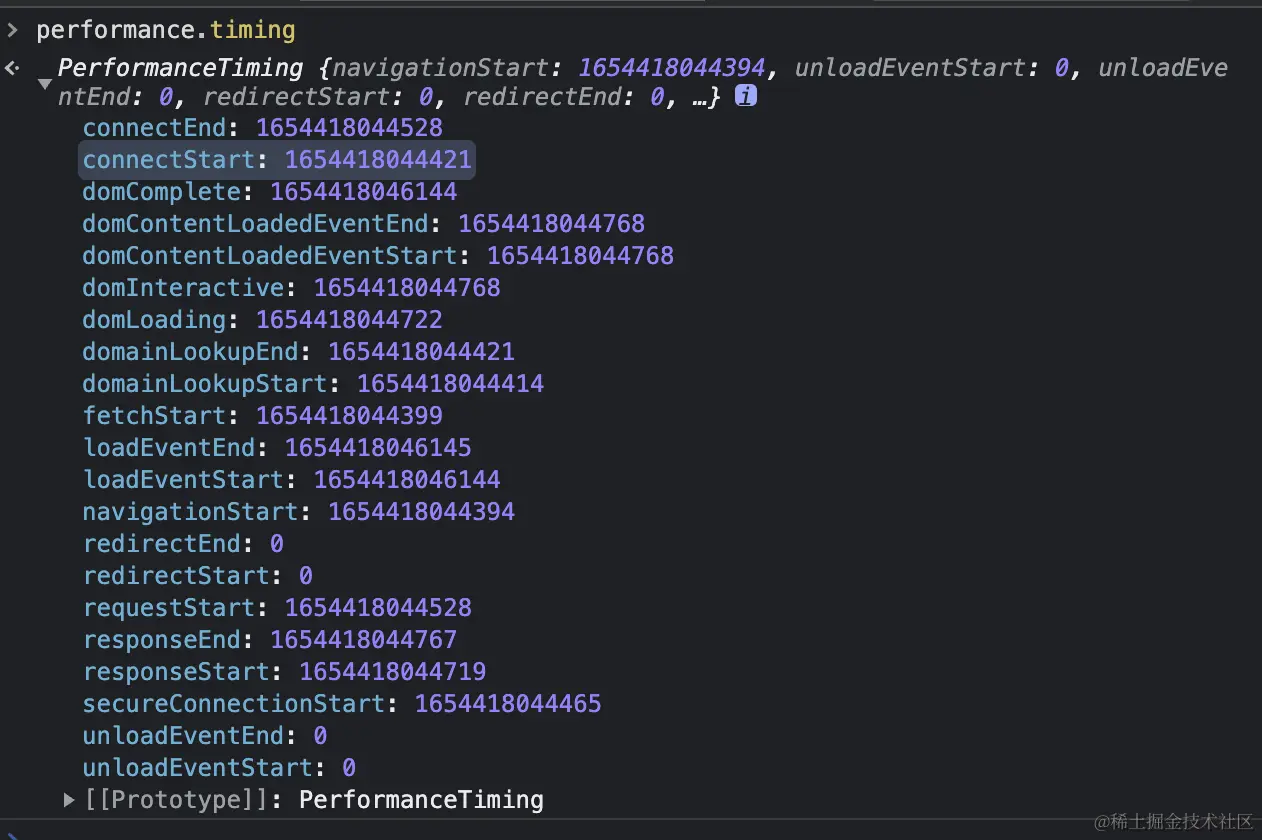Select navigationStart in the property list
The image size is (1262, 840).
pyautogui.click(x=299, y=512)
